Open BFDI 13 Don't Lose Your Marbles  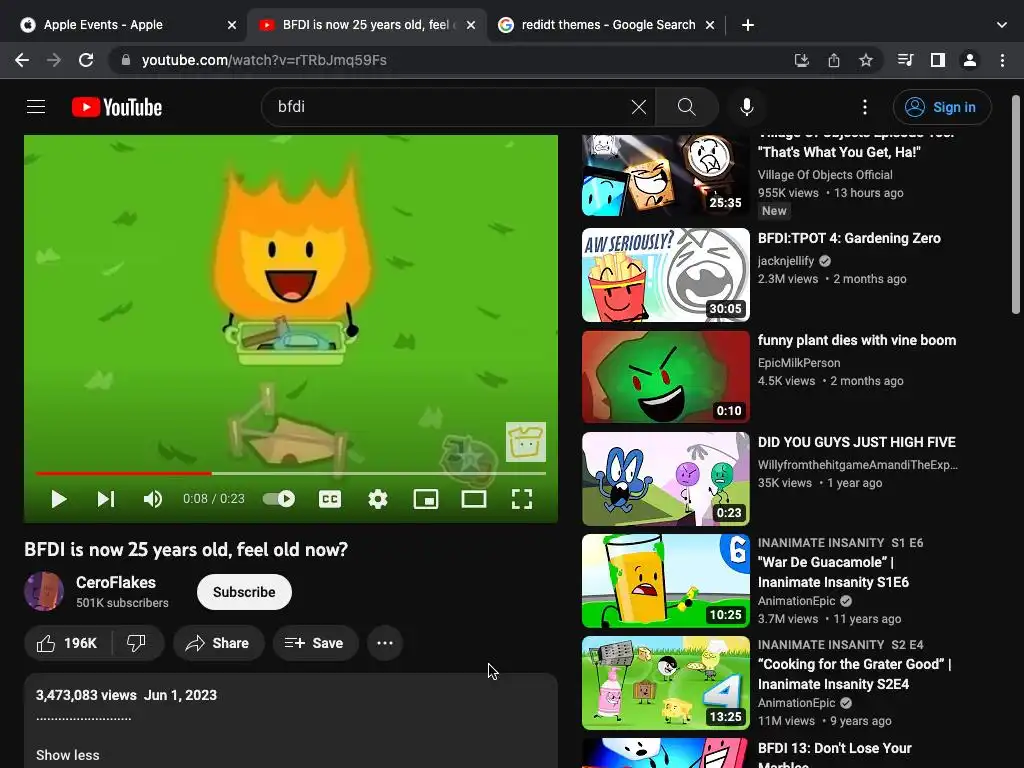click(834, 754)
